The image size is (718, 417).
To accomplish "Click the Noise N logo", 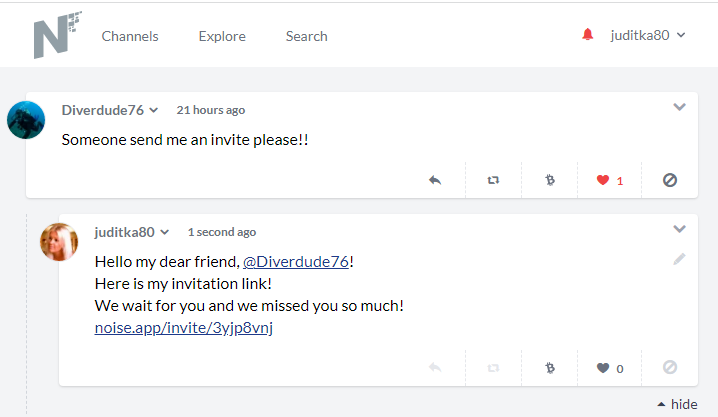I will tap(57, 35).
